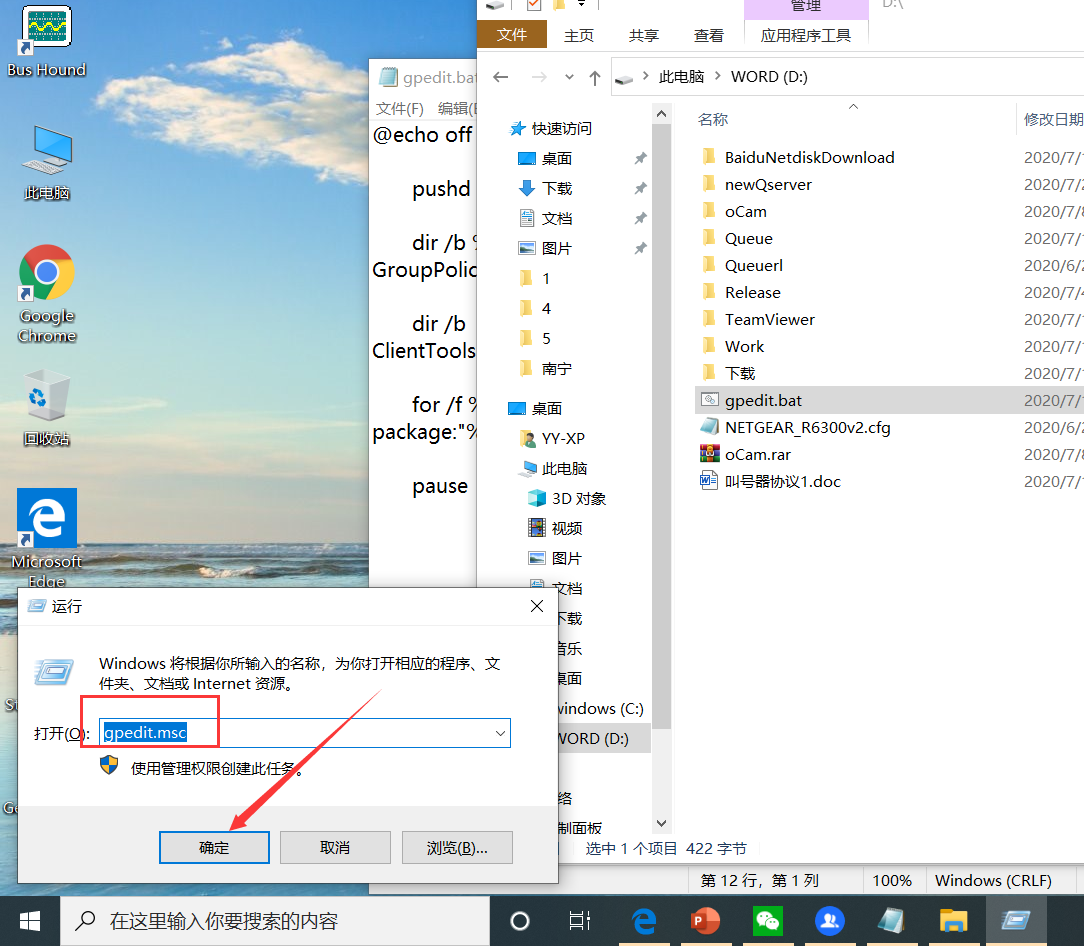This screenshot has width=1084, height=946.
Task: Open the Bus Hound desktop shortcut
Action: 46,27
